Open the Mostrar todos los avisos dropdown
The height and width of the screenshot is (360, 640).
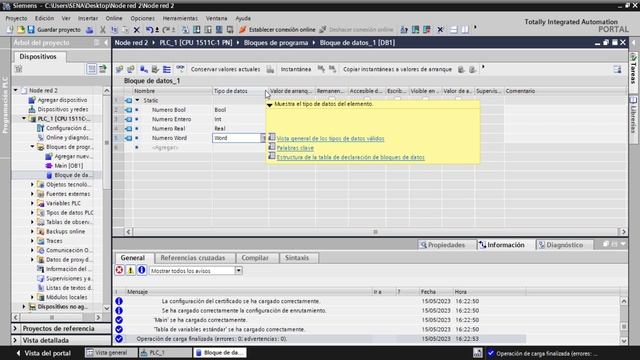pos(238,271)
